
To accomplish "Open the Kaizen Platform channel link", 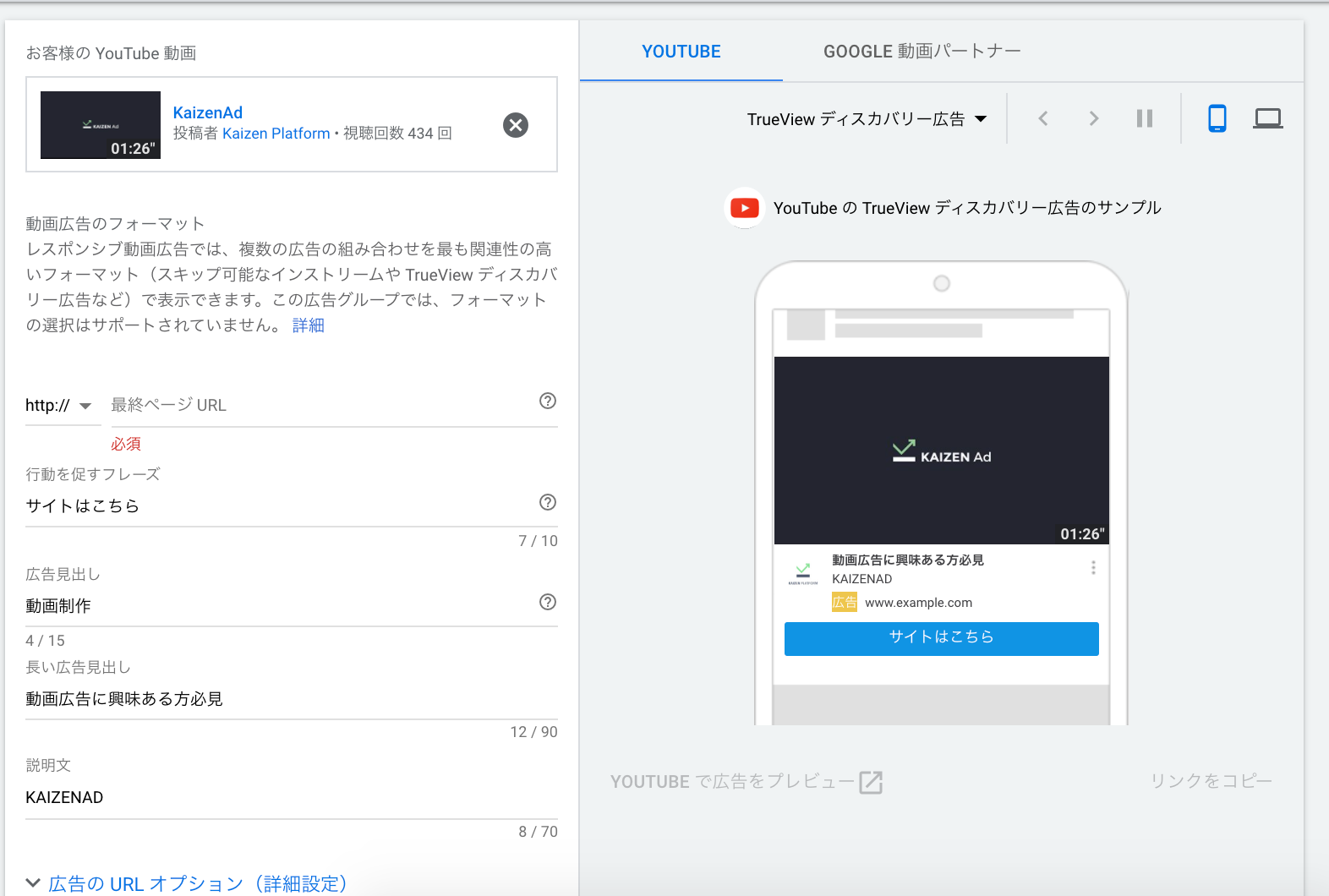I will 276,134.
